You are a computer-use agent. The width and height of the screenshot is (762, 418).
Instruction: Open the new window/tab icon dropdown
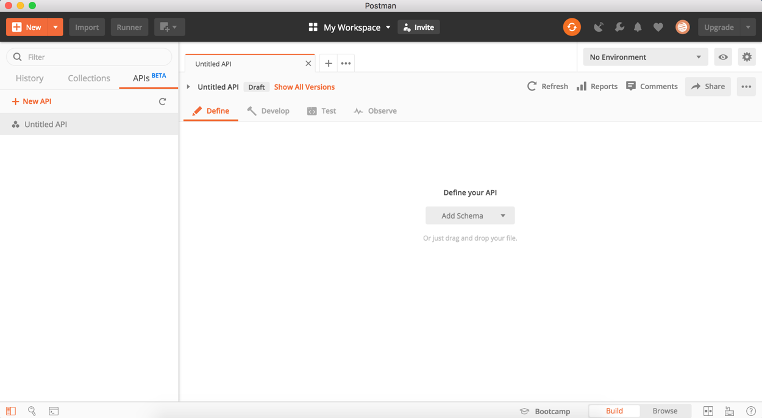pyautogui.click(x=169, y=27)
